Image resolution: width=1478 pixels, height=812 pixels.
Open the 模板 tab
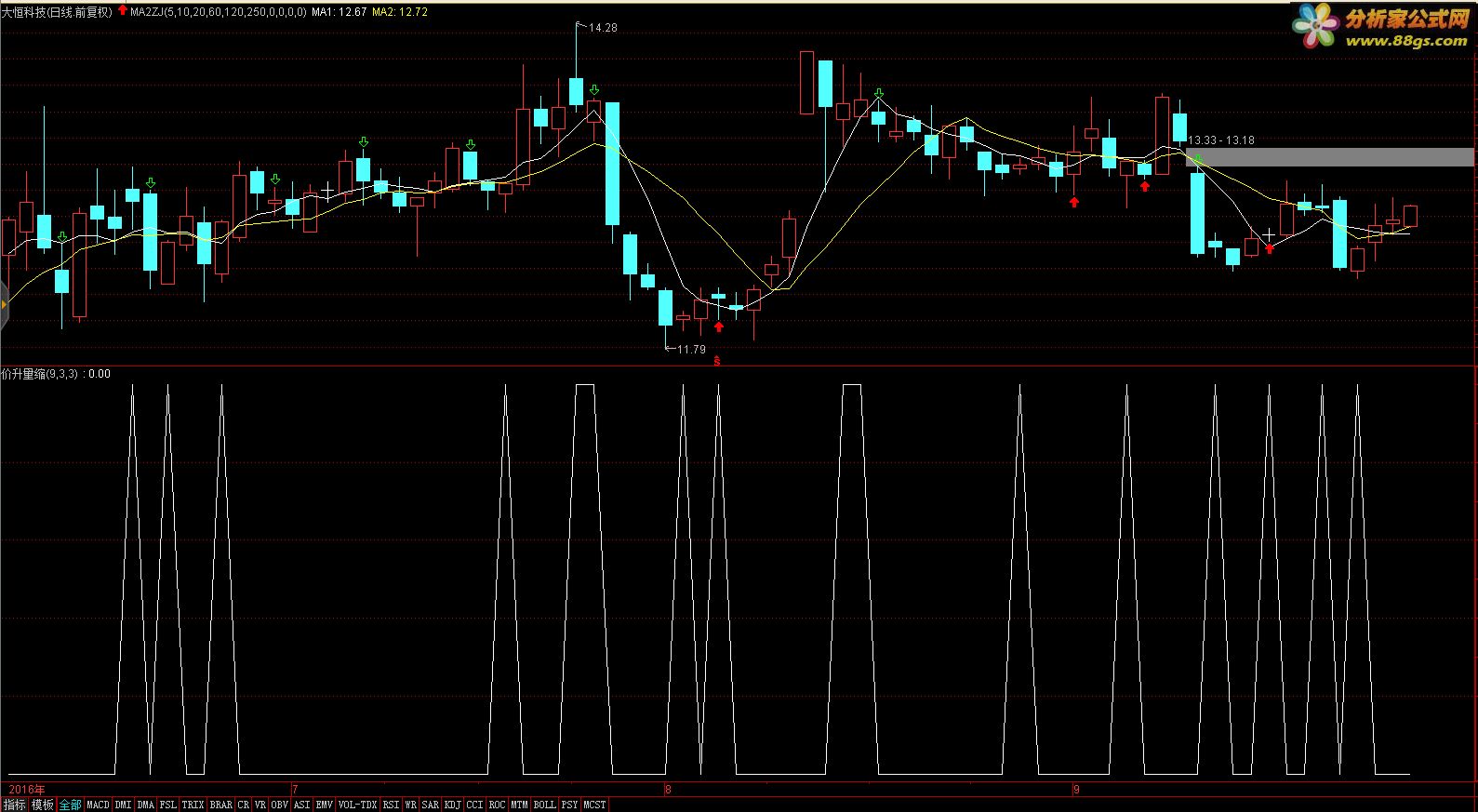coord(43,805)
